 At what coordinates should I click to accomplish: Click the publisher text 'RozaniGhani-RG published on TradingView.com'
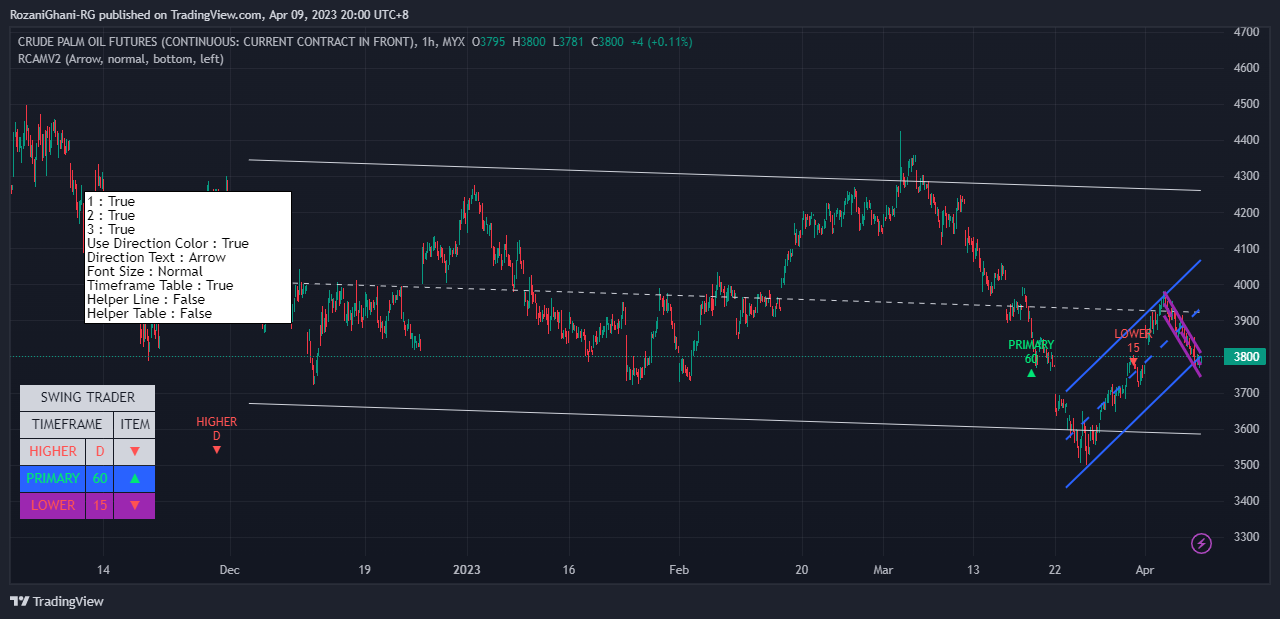[138, 14]
